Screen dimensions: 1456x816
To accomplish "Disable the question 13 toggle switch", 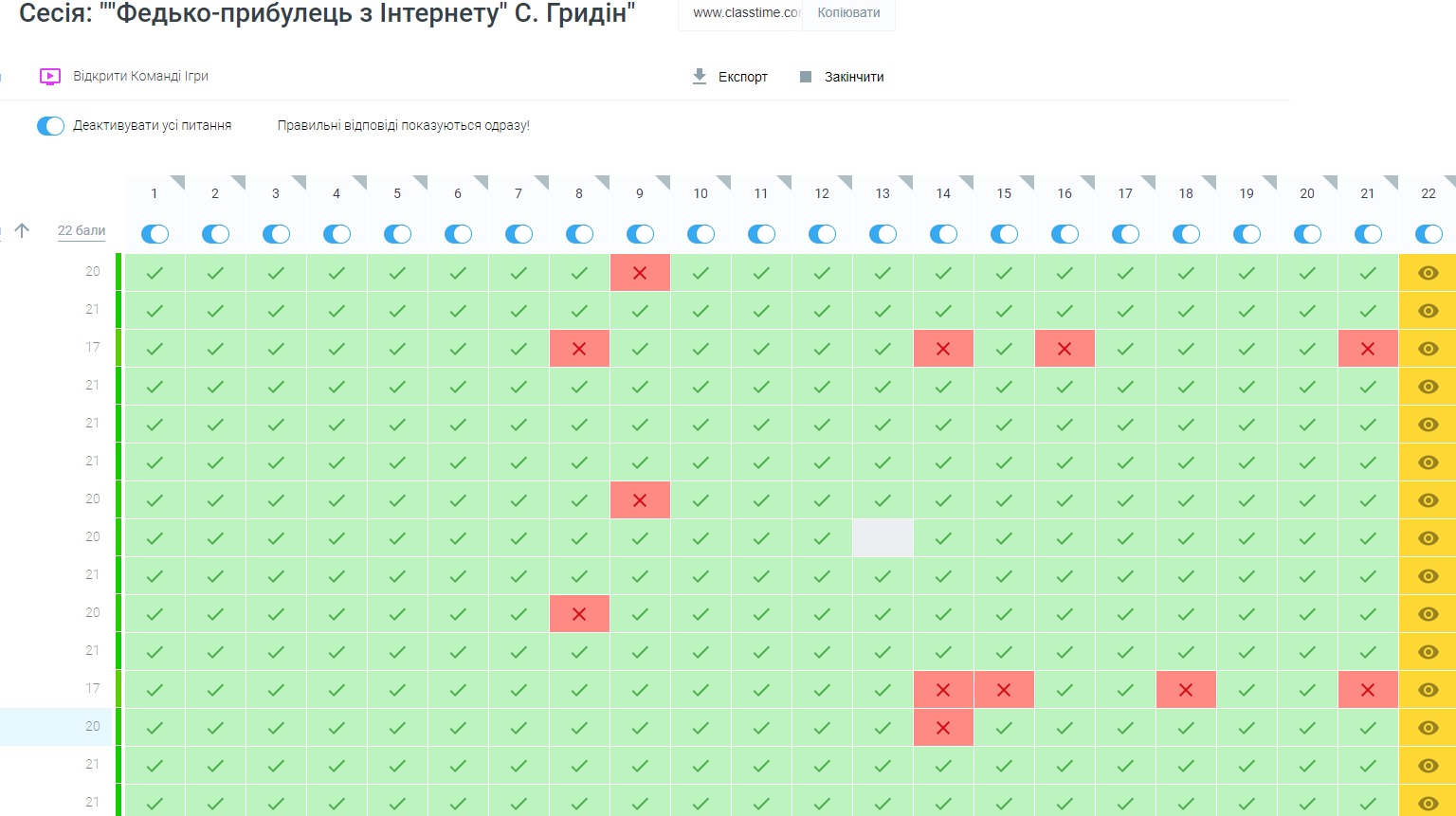I will pos(883,234).
